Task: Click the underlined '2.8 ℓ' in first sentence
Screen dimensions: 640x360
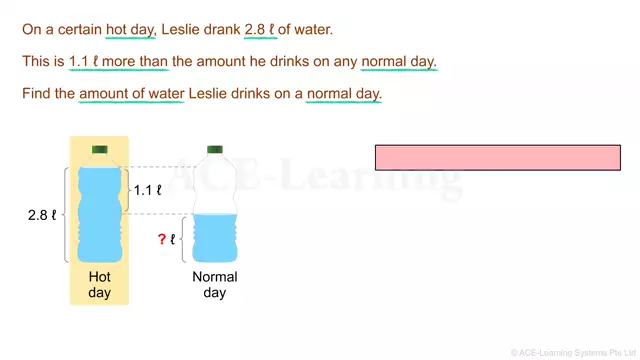Action: (x=260, y=30)
